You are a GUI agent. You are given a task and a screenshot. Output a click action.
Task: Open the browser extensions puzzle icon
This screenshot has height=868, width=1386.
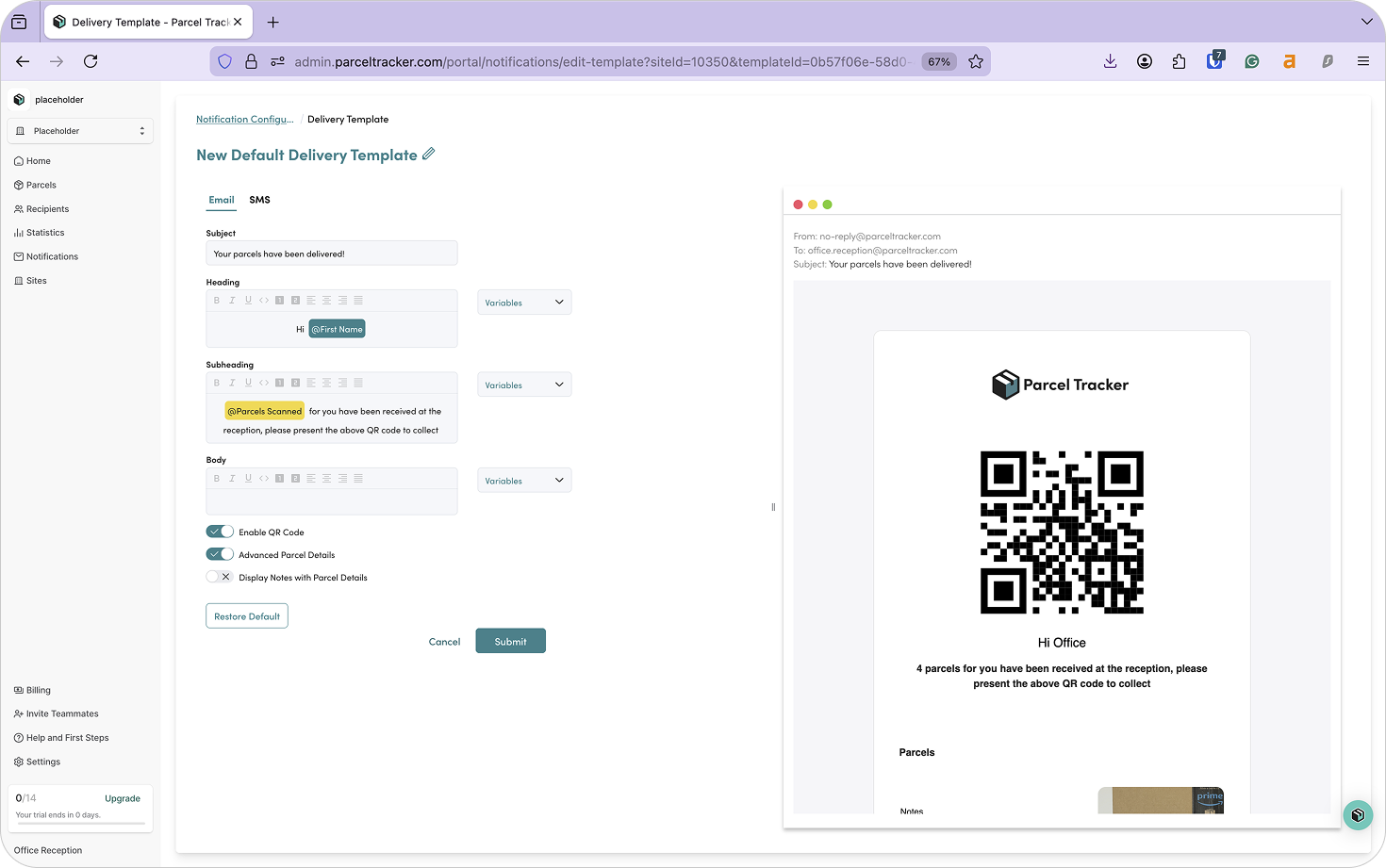coord(1179,61)
